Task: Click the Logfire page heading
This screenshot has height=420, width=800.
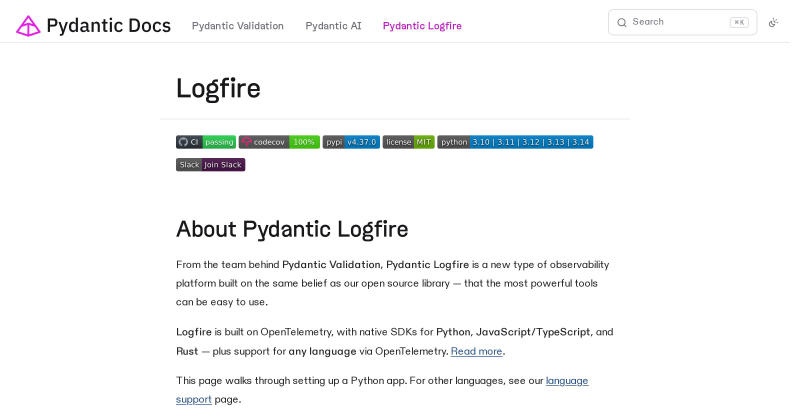Action: (x=218, y=88)
